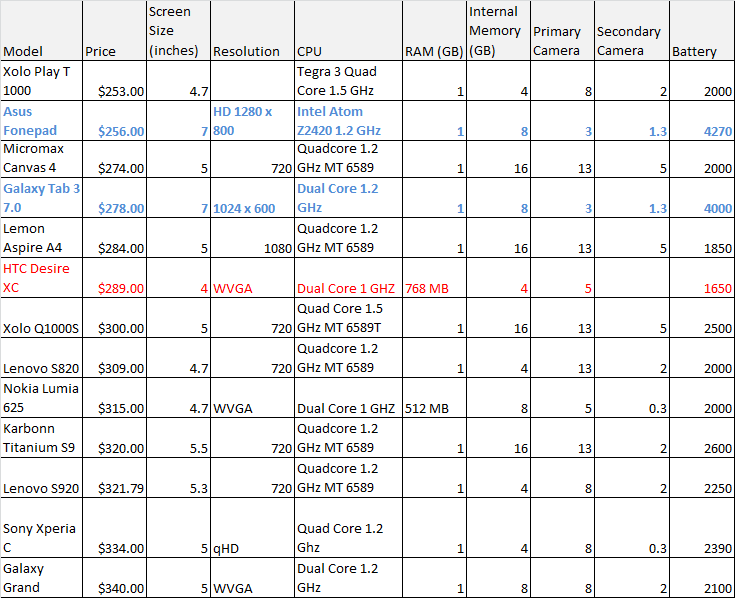Select Tegra 3 Quad Core 1.5 GHz cell
Image resolution: width=735 pixels, height=598 pixels.
[x=348, y=81]
